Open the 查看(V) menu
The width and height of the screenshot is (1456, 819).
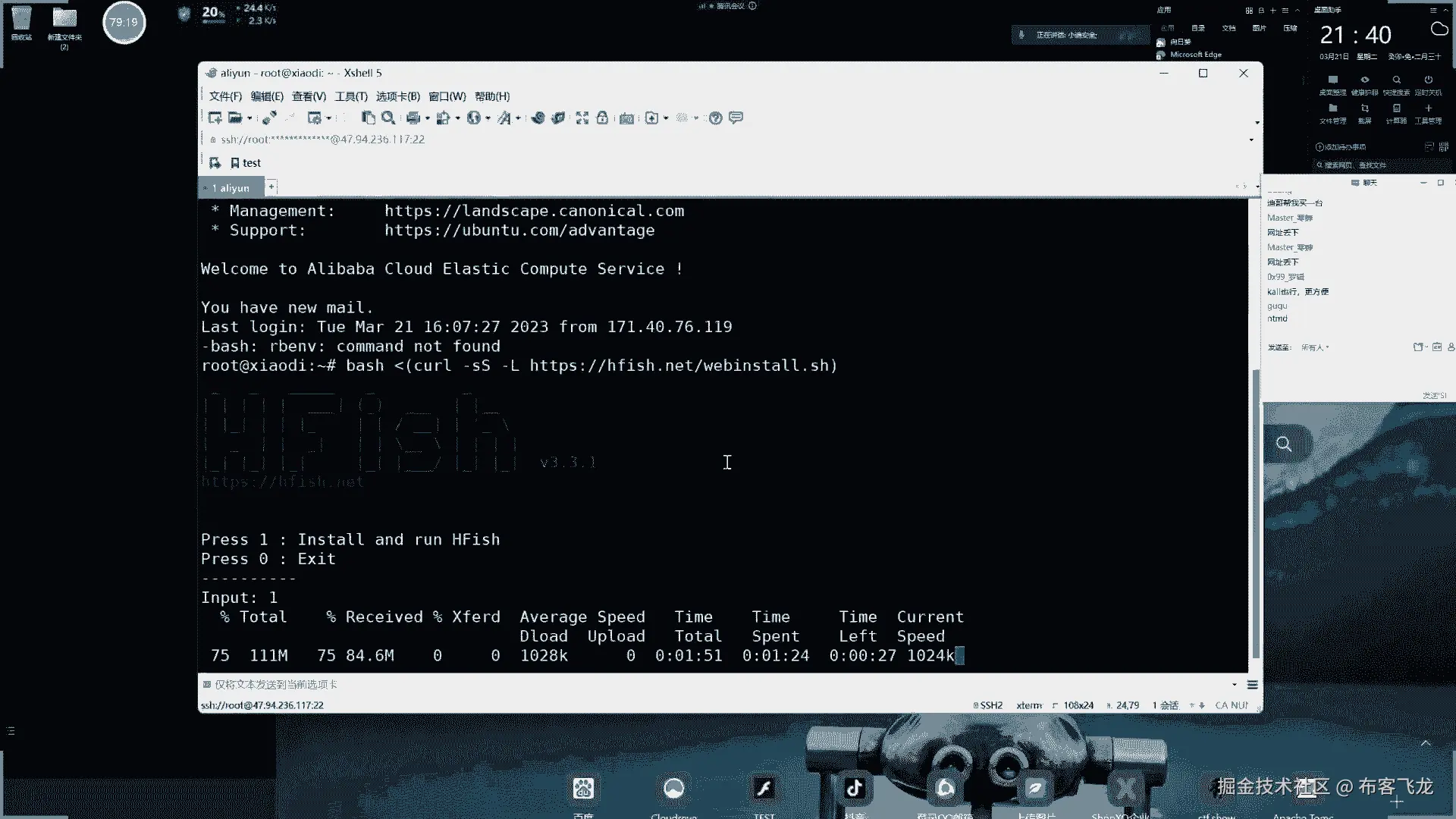tap(309, 96)
